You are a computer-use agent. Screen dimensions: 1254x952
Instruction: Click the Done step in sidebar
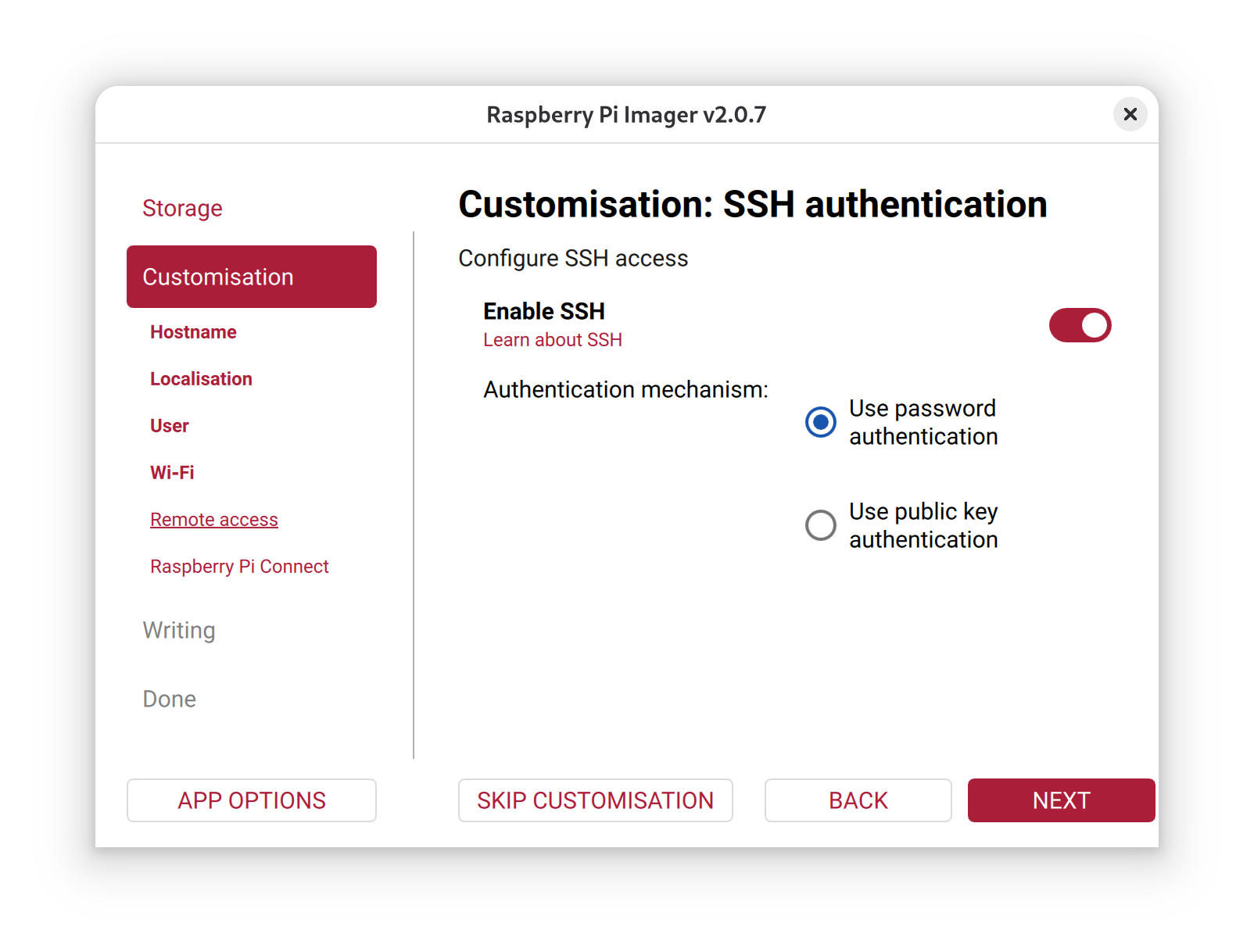(x=169, y=699)
